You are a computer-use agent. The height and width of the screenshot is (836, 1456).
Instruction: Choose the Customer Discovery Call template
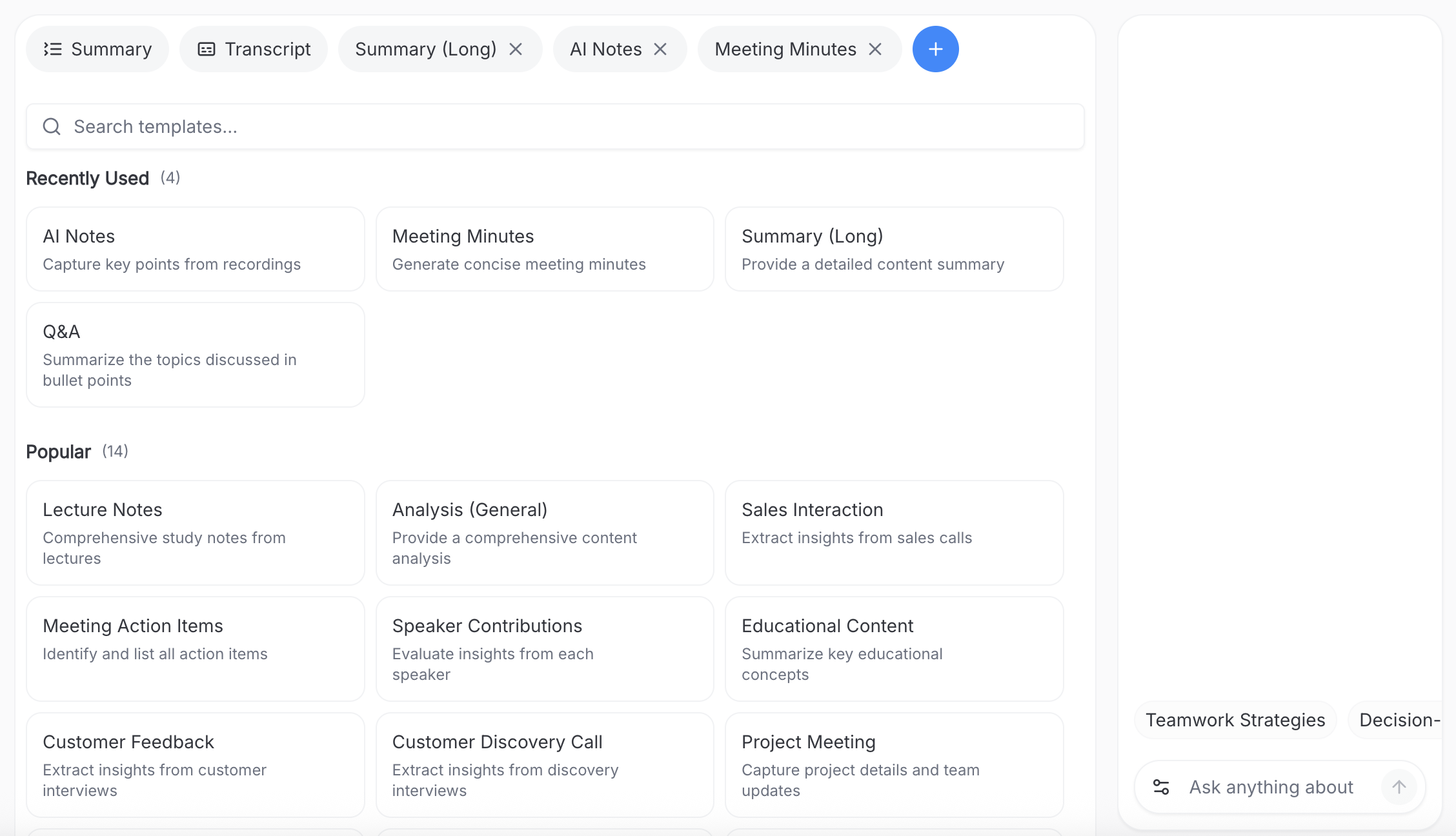pos(545,765)
